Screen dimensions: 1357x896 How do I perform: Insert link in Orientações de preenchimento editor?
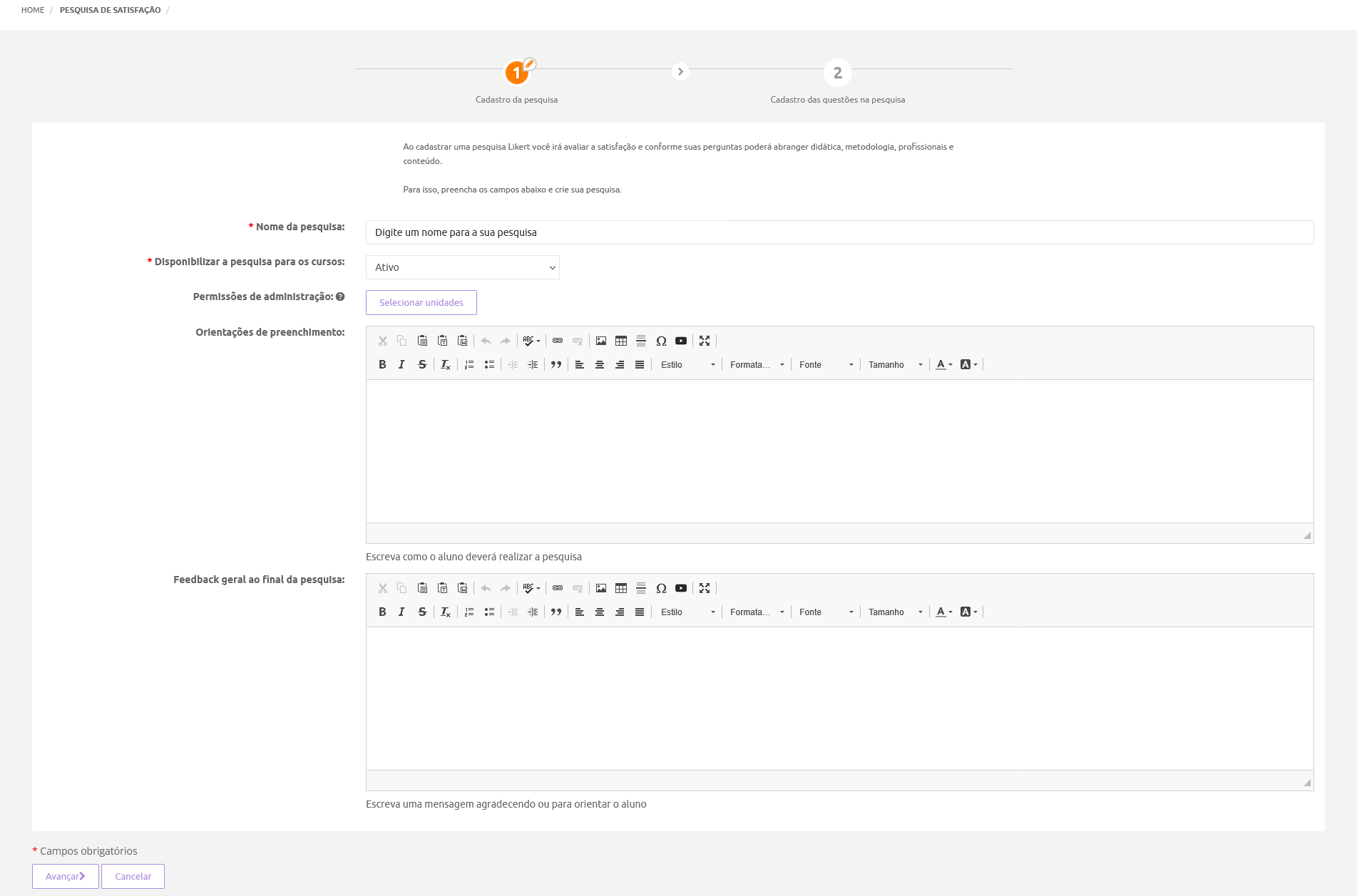558,341
